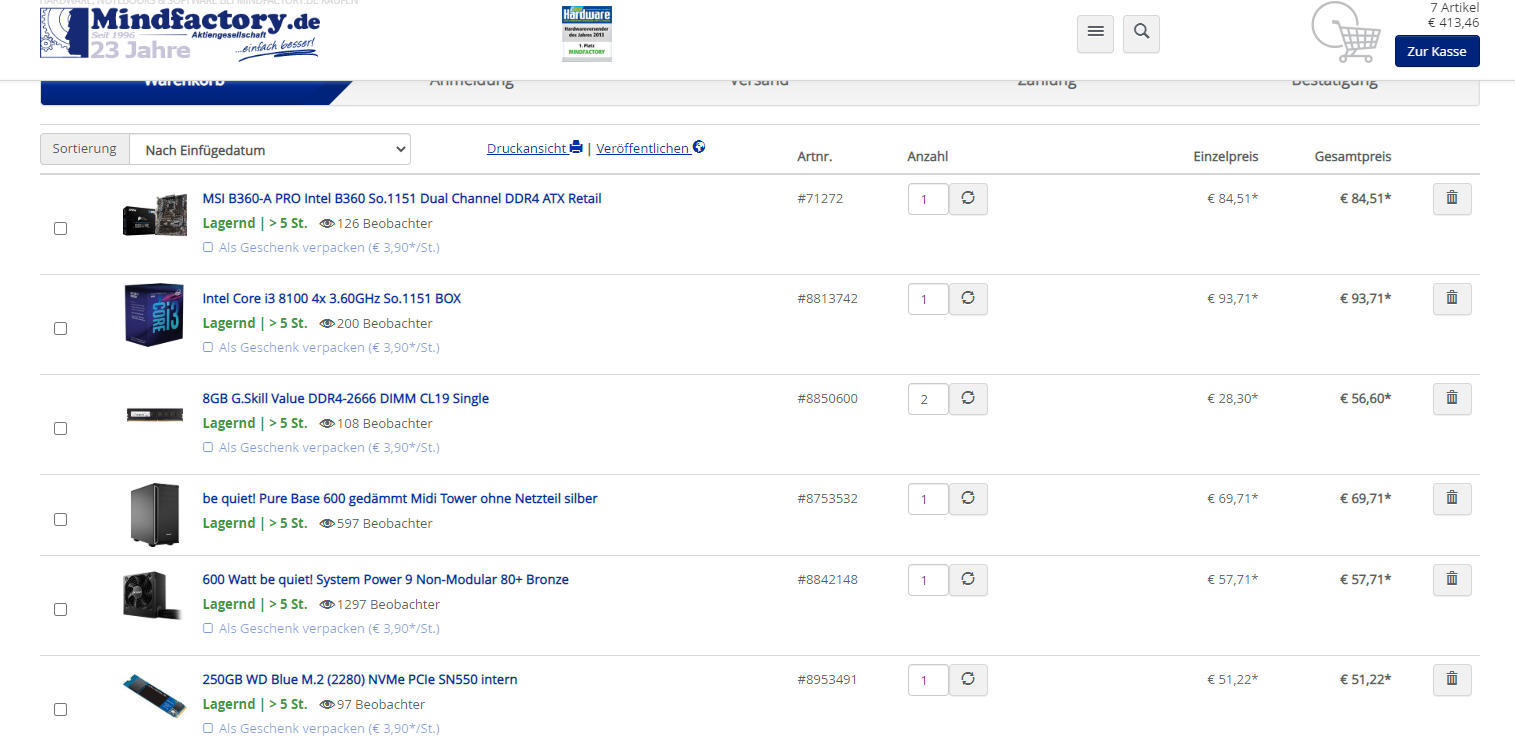1515x750 pixels.
Task: Click the Mindfactory.de logo
Action: [180, 33]
